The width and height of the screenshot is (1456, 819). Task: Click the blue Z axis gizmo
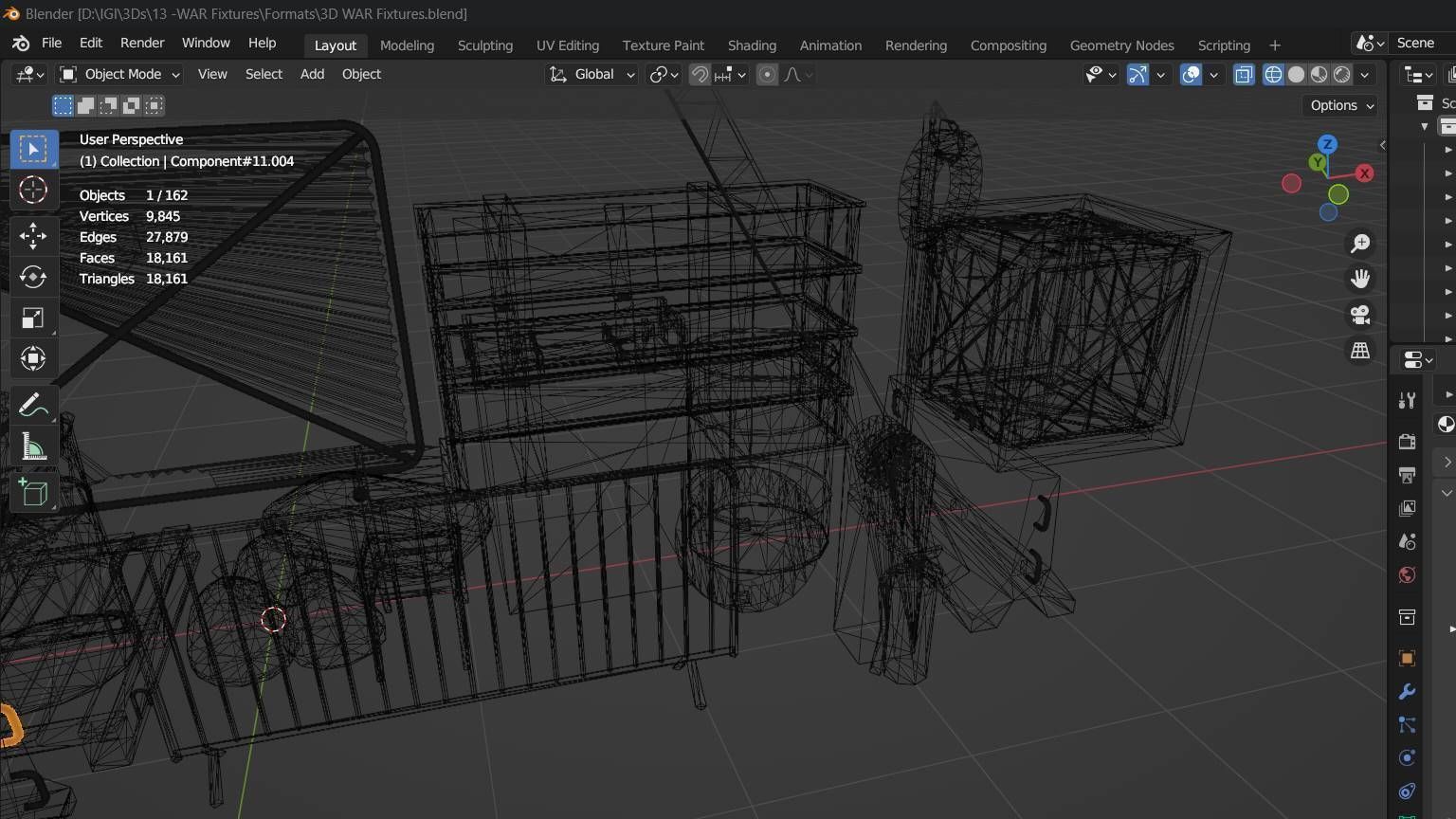[x=1327, y=144]
